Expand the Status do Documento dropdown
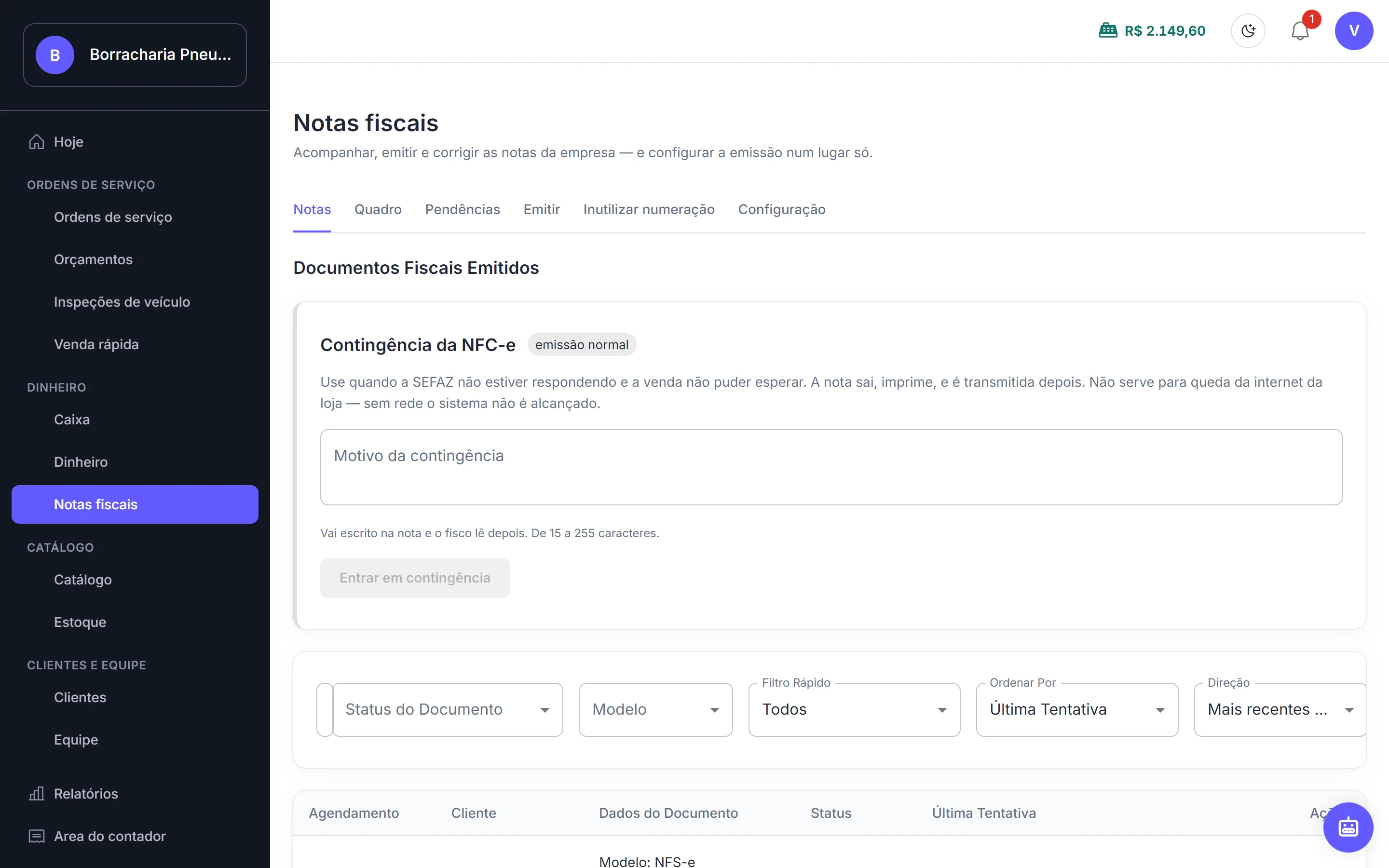 [448, 709]
